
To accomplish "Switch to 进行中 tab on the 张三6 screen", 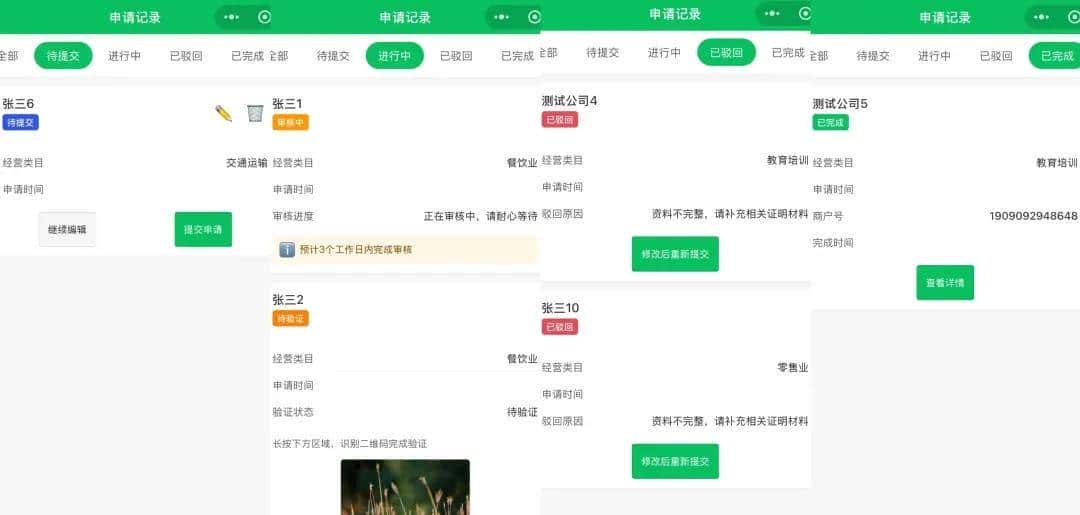I will point(125,56).
